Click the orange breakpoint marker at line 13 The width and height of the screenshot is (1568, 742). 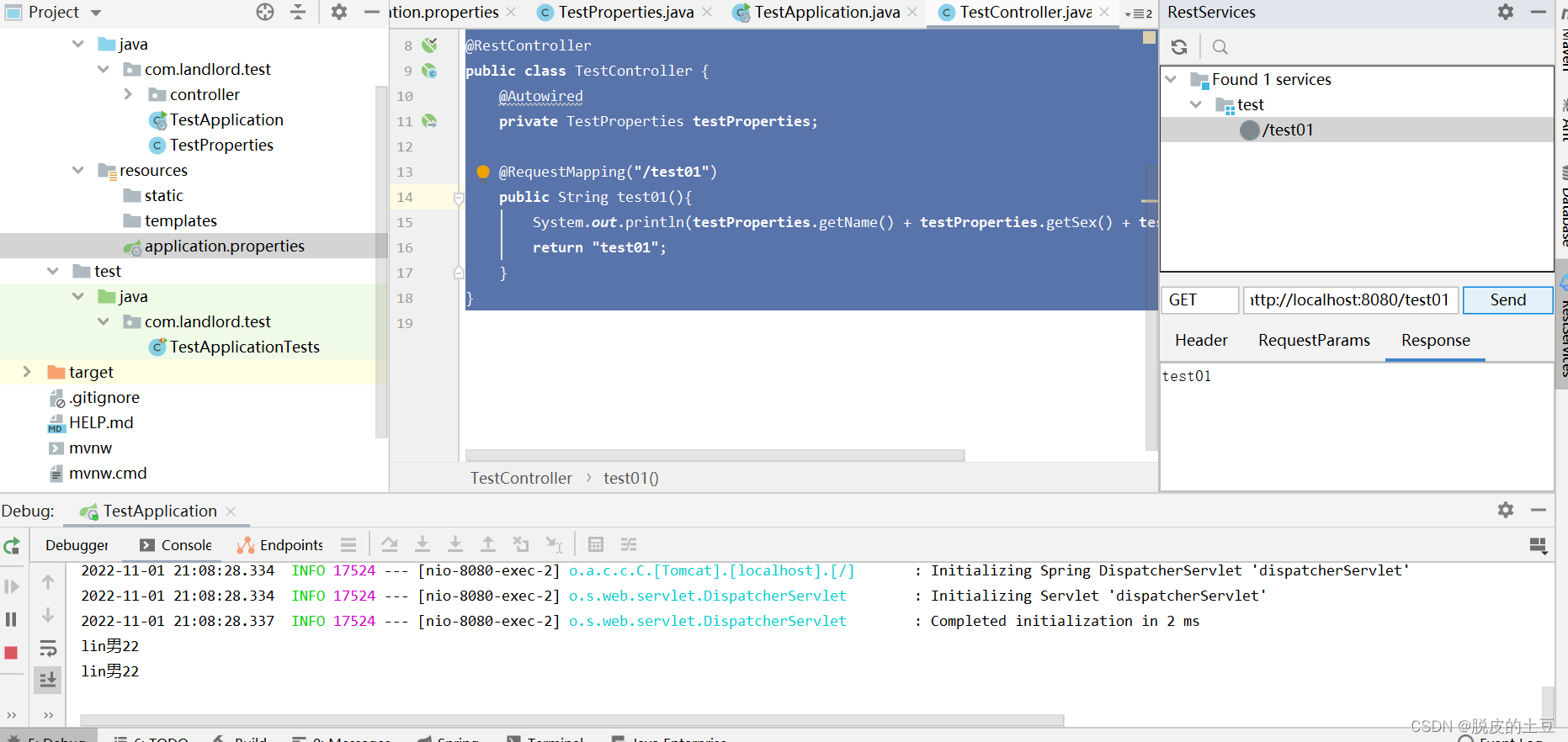pyautogui.click(x=483, y=172)
